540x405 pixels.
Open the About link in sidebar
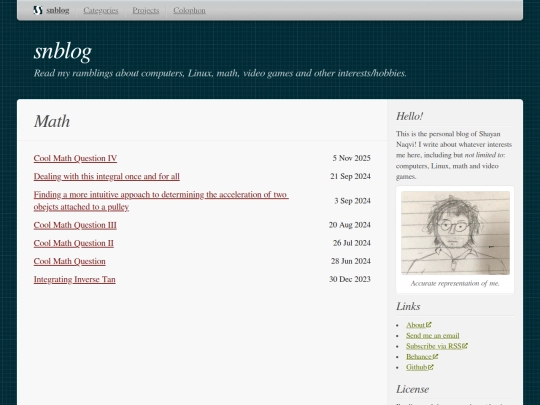tap(415, 325)
